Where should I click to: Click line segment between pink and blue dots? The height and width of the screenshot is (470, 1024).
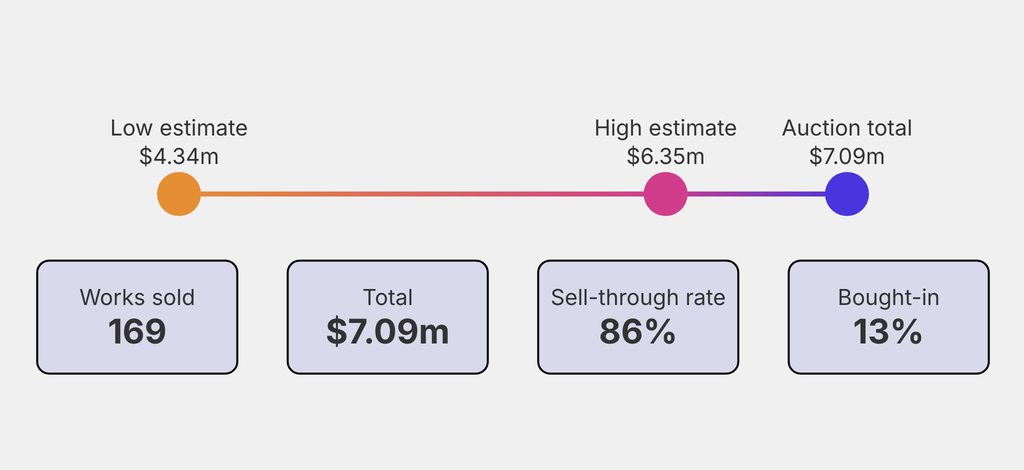click(x=756, y=194)
